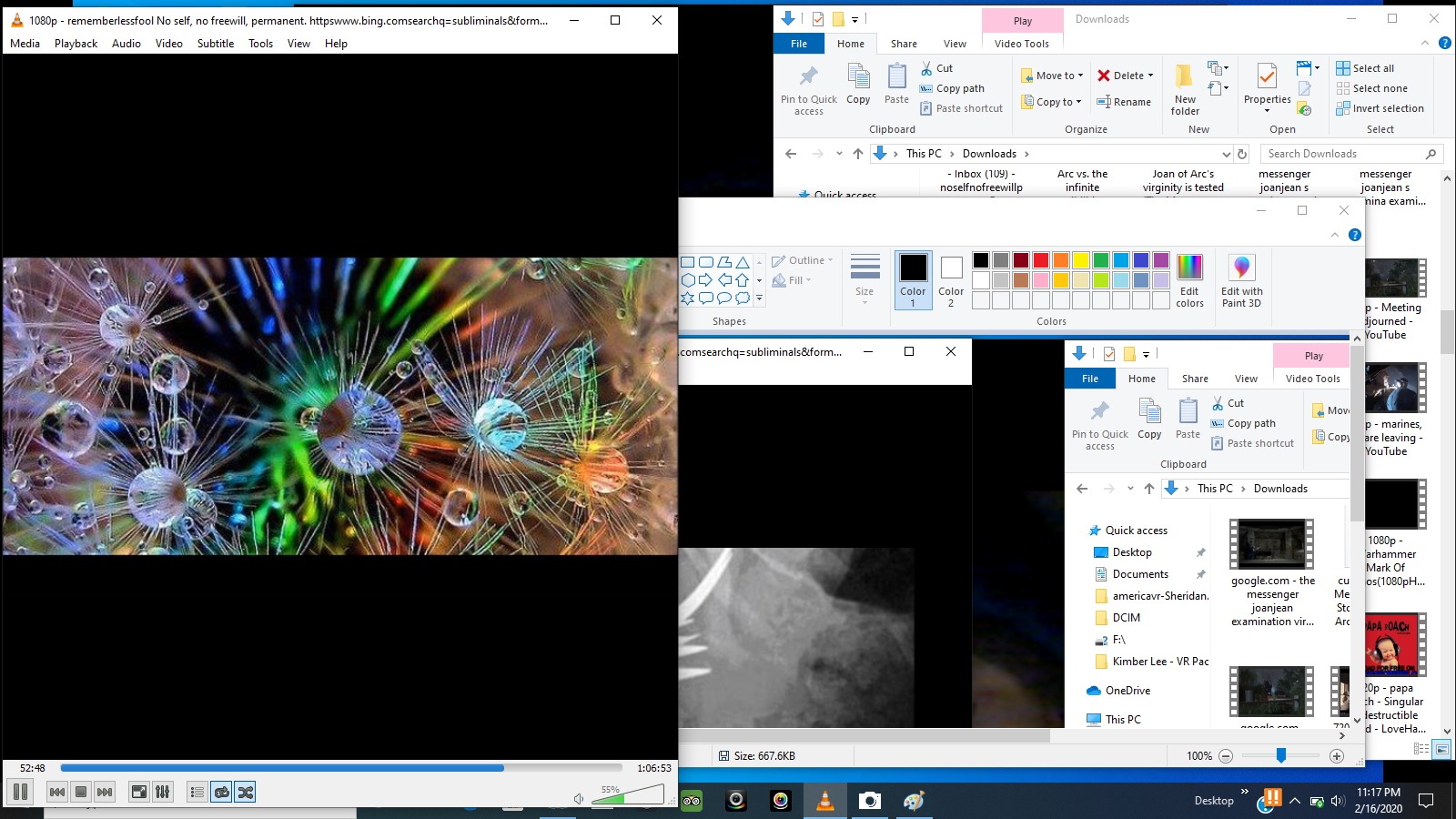Click Invert selection in Downloads ribbon
The height and width of the screenshot is (819, 1456).
pyautogui.click(x=1380, y=108)
